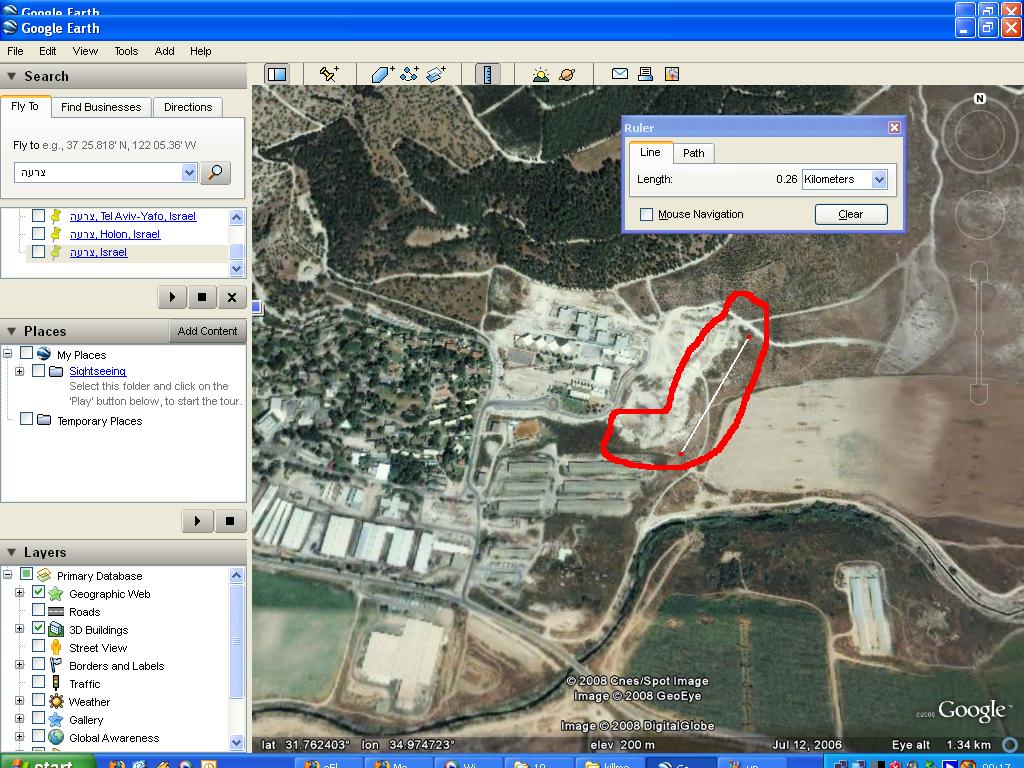Click the Global Awareness globe icon

56,737
